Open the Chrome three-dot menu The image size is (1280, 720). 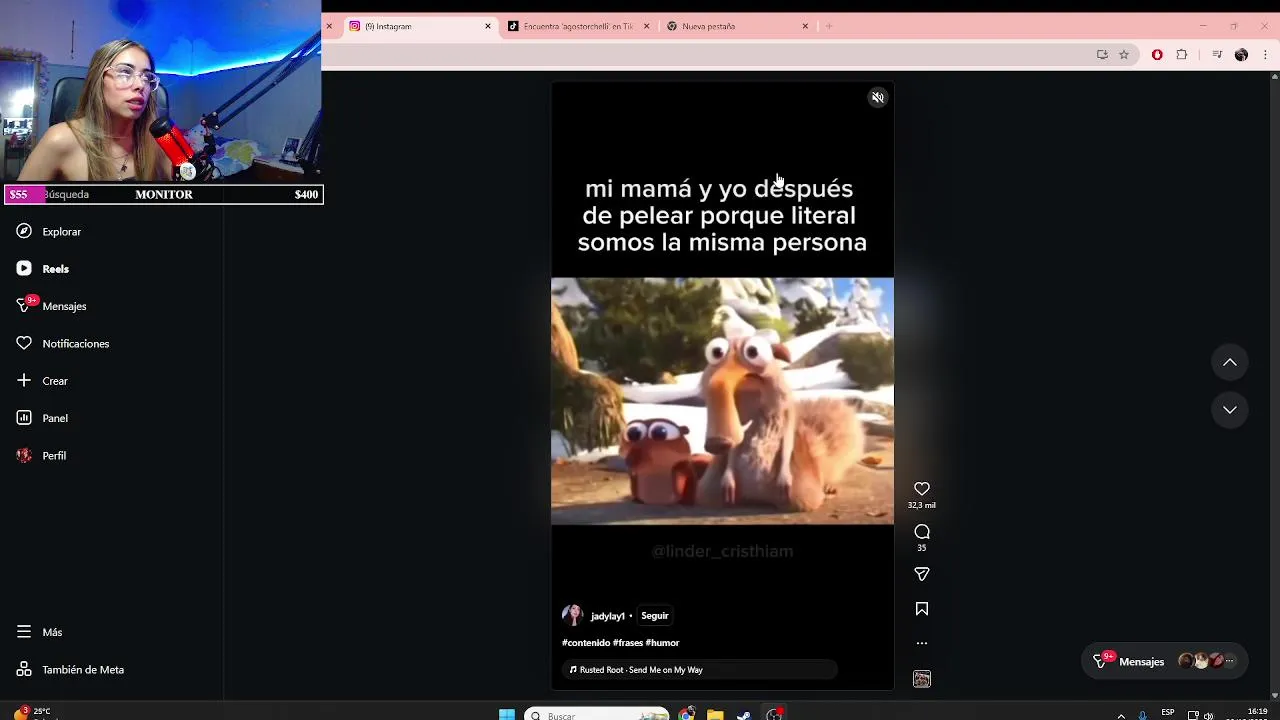click(x=1265, y=55)
